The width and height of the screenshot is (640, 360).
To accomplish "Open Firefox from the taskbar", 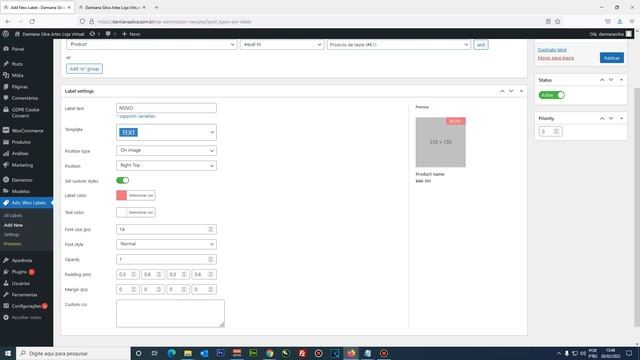I will pos(351,353).
